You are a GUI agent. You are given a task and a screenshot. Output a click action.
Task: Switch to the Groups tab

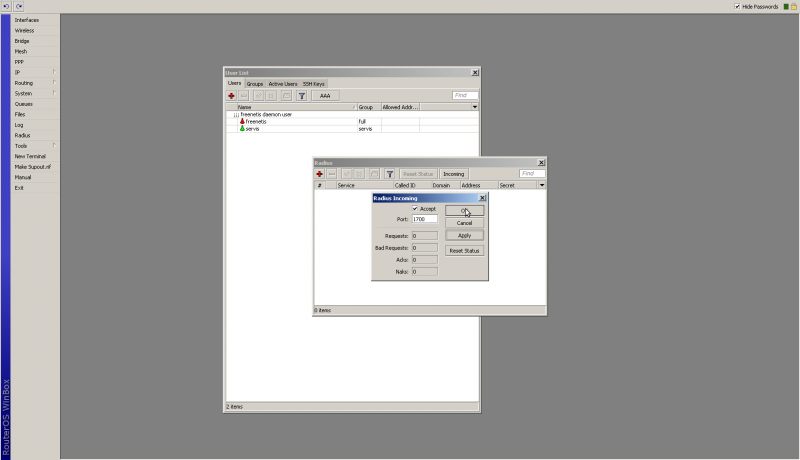pyautogui.click(x=255, y=84)
